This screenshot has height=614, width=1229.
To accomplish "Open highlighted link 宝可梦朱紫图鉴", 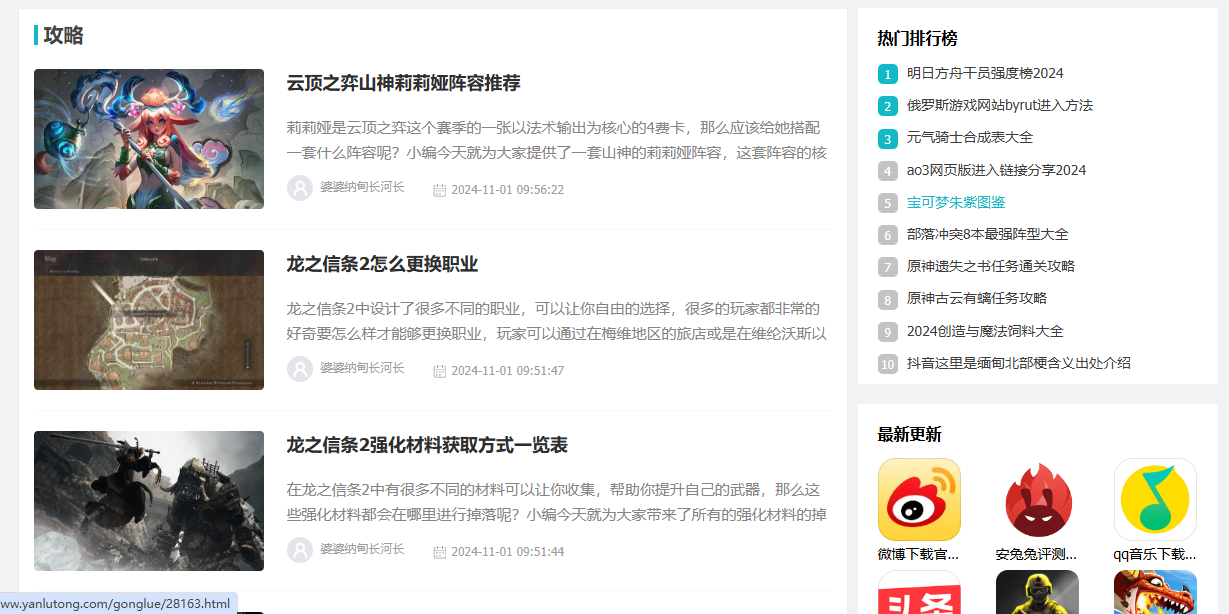I will [x=956, y=202].
